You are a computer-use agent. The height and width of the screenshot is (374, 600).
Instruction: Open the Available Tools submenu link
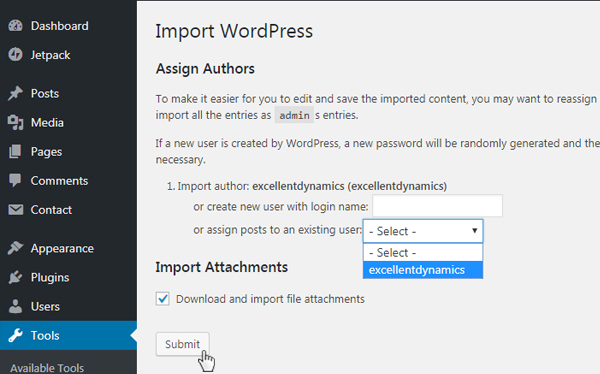click(47, 368)
